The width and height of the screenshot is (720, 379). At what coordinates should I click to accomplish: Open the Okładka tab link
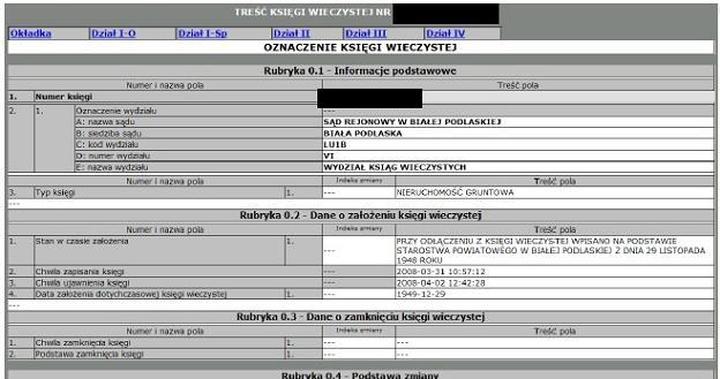30,34
